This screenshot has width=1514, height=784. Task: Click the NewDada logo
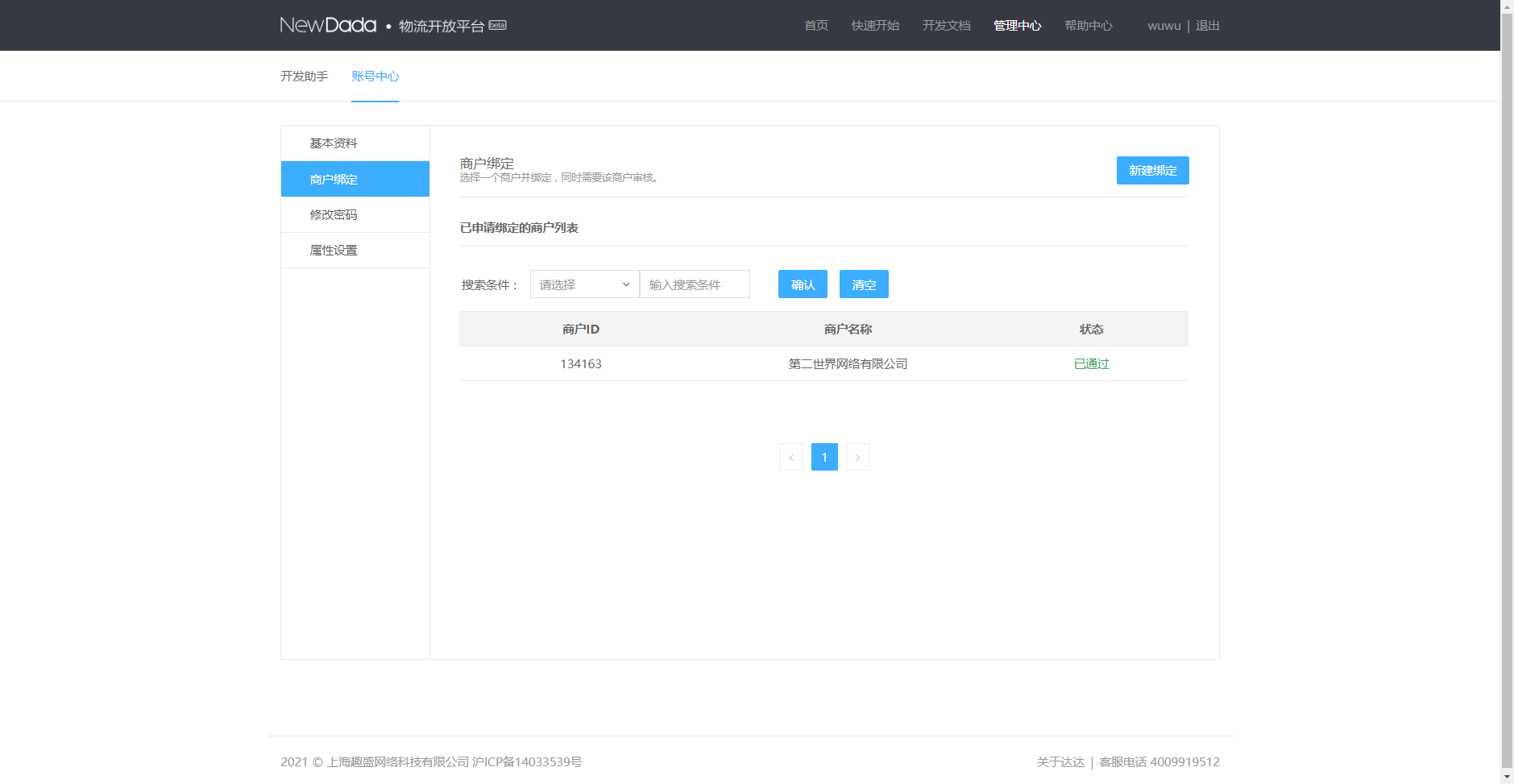pyautogui.click(x=328, y=25)
